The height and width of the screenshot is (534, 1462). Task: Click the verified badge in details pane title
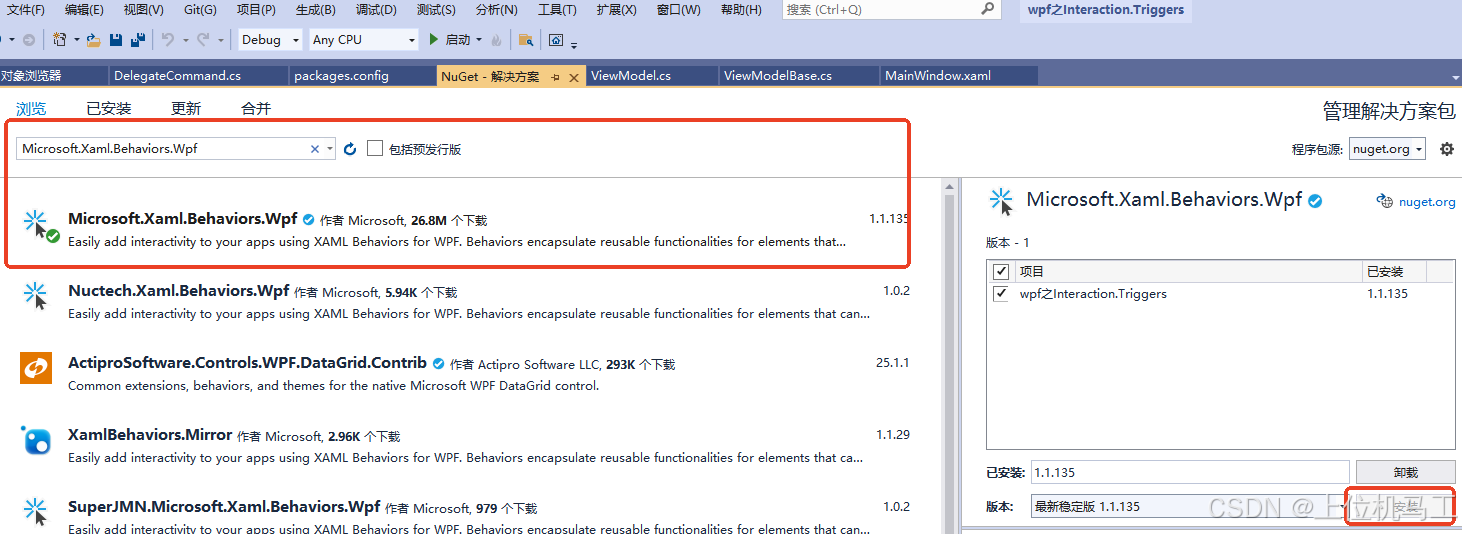(1316, 201)
